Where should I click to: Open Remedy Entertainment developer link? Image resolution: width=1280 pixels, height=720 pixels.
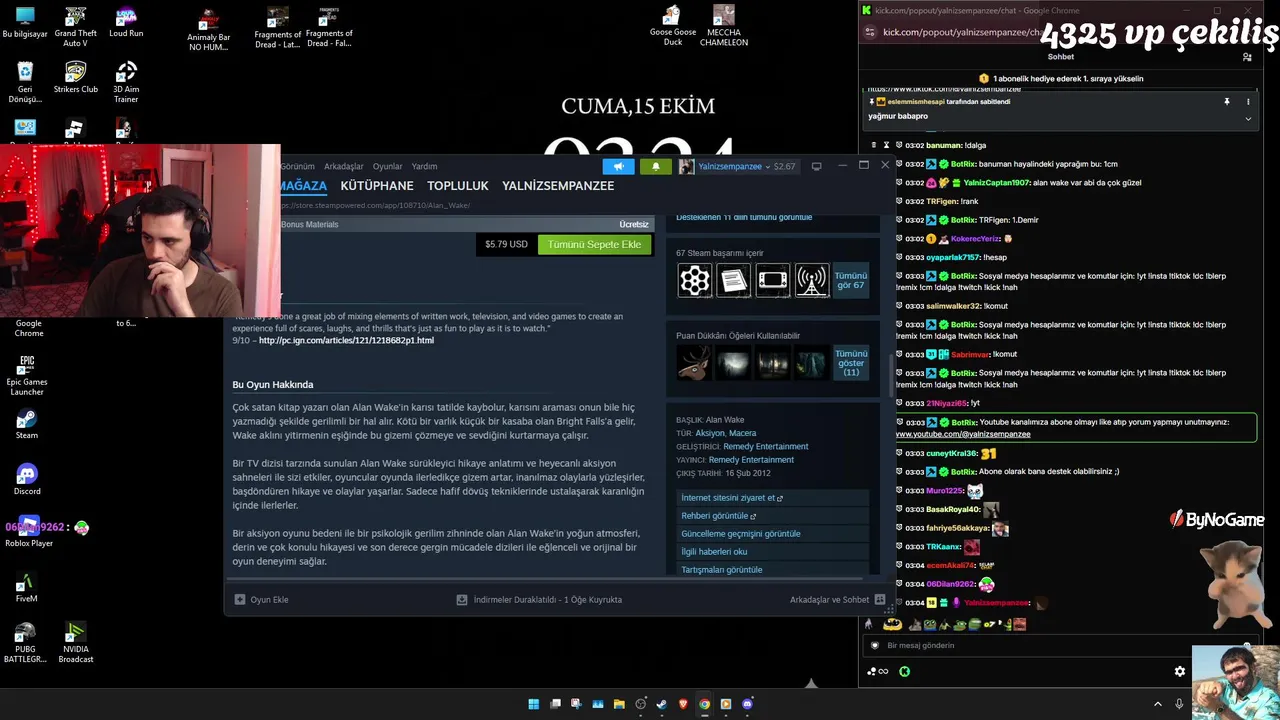[x=766, y=447]
